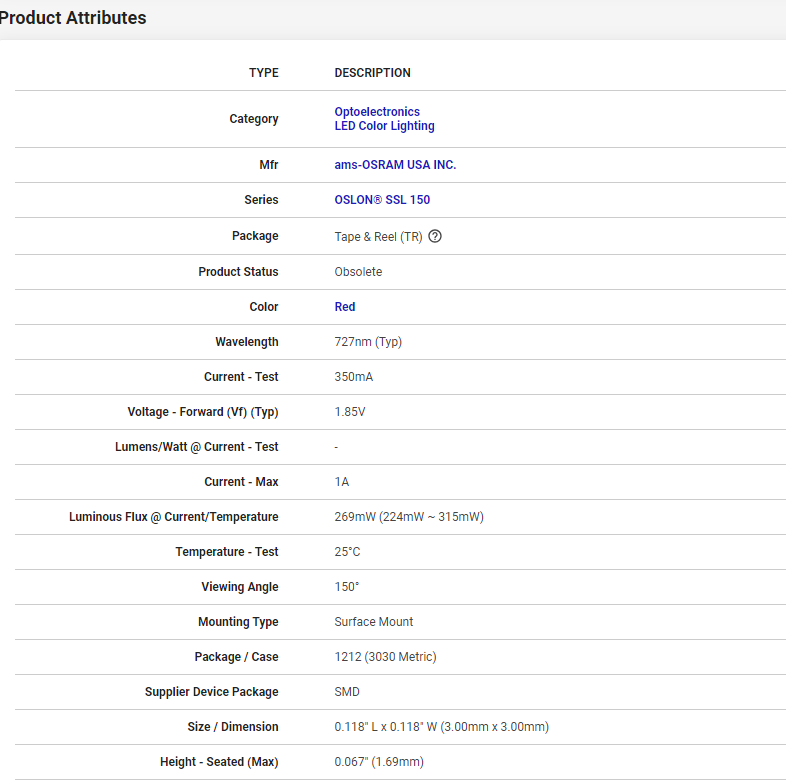
Task: Select the 0.118" L x 0.118" W value
Action: (385, 727)
